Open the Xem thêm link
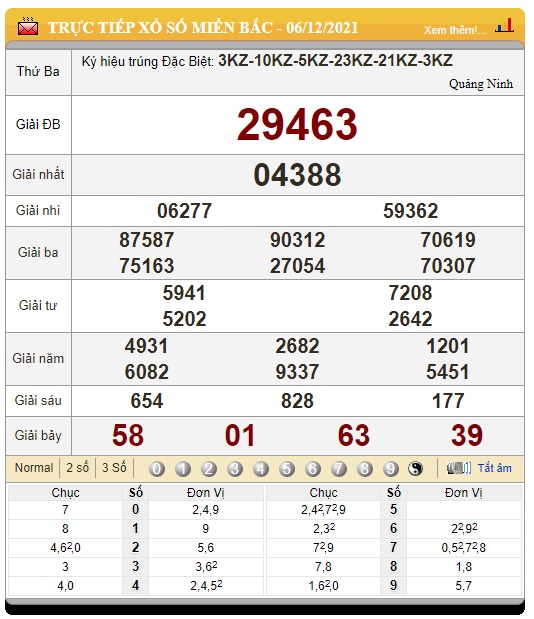Viewport: 534px width, 619px height. (455, 30)
